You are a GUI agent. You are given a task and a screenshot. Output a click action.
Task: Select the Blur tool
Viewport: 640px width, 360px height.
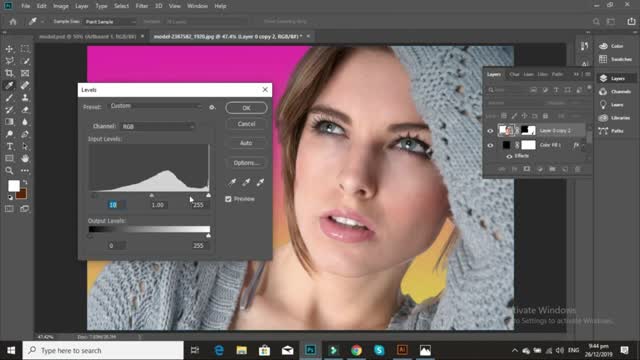[x=25, y=122]
